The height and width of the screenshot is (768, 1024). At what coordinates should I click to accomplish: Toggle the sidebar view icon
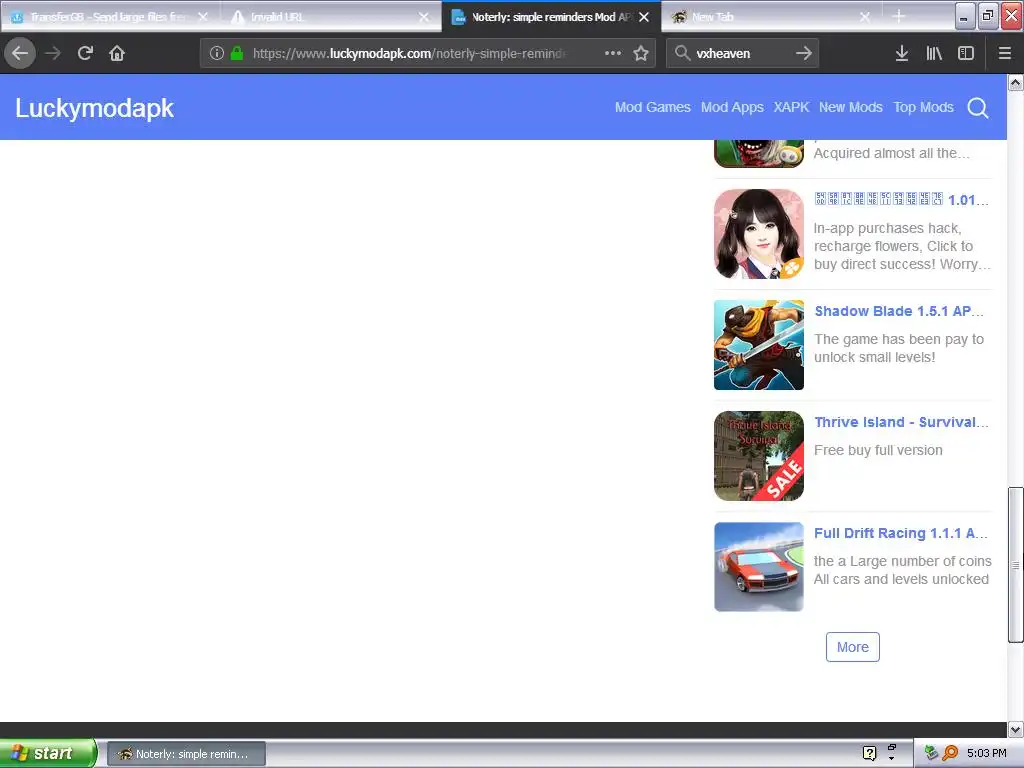tap(966, 53)
